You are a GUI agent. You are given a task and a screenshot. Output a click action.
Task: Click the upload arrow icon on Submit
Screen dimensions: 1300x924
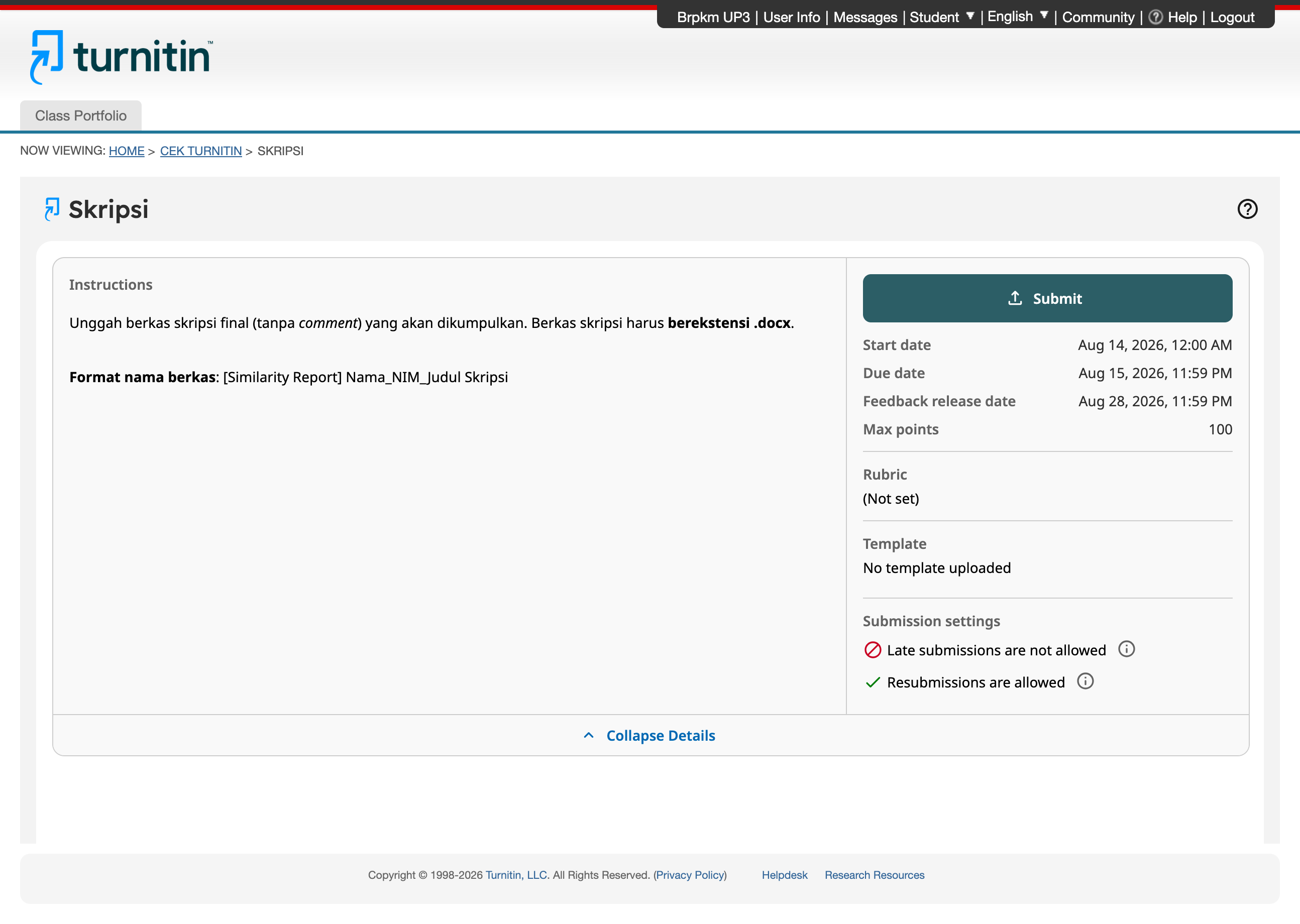[1015, 298]
